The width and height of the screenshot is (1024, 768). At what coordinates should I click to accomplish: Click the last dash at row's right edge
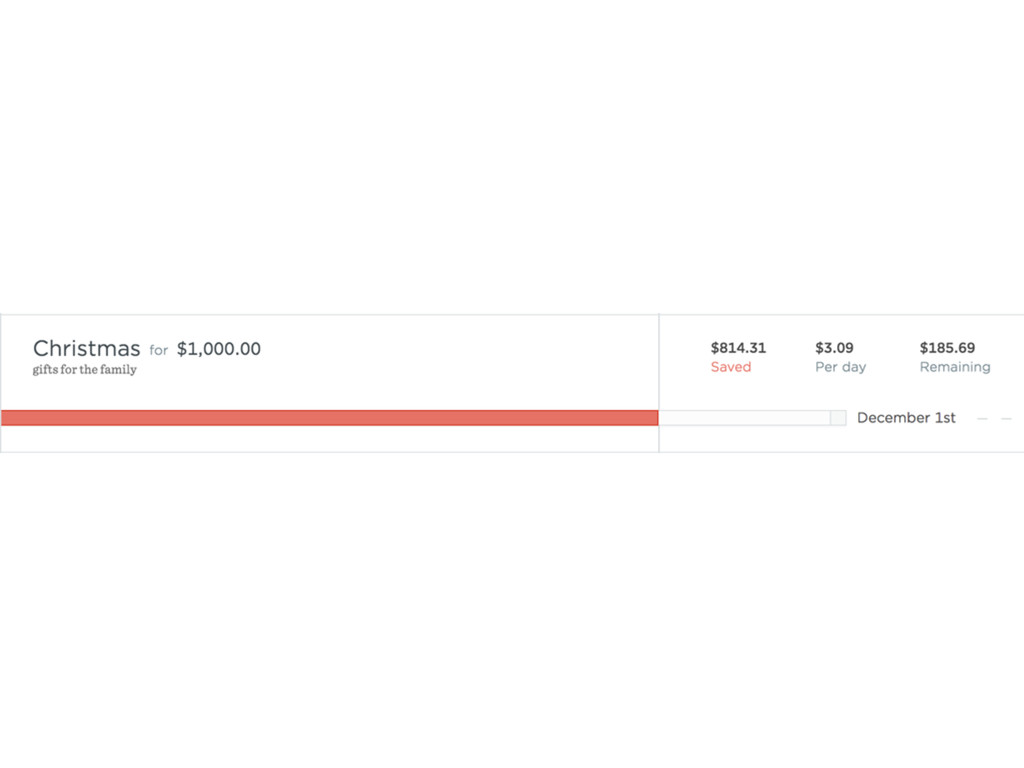tap(1006, 419)
